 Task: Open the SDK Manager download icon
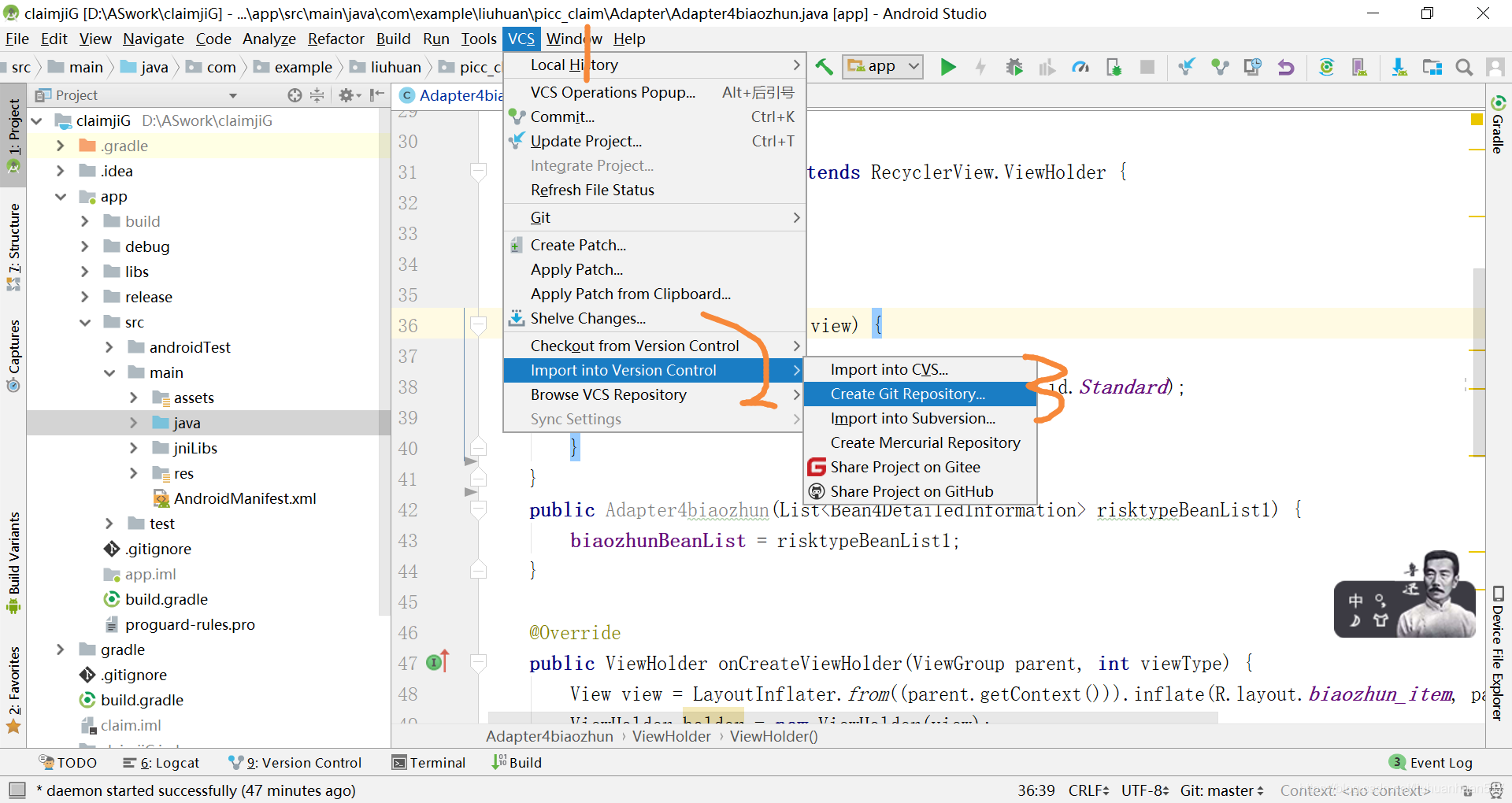1399,66
